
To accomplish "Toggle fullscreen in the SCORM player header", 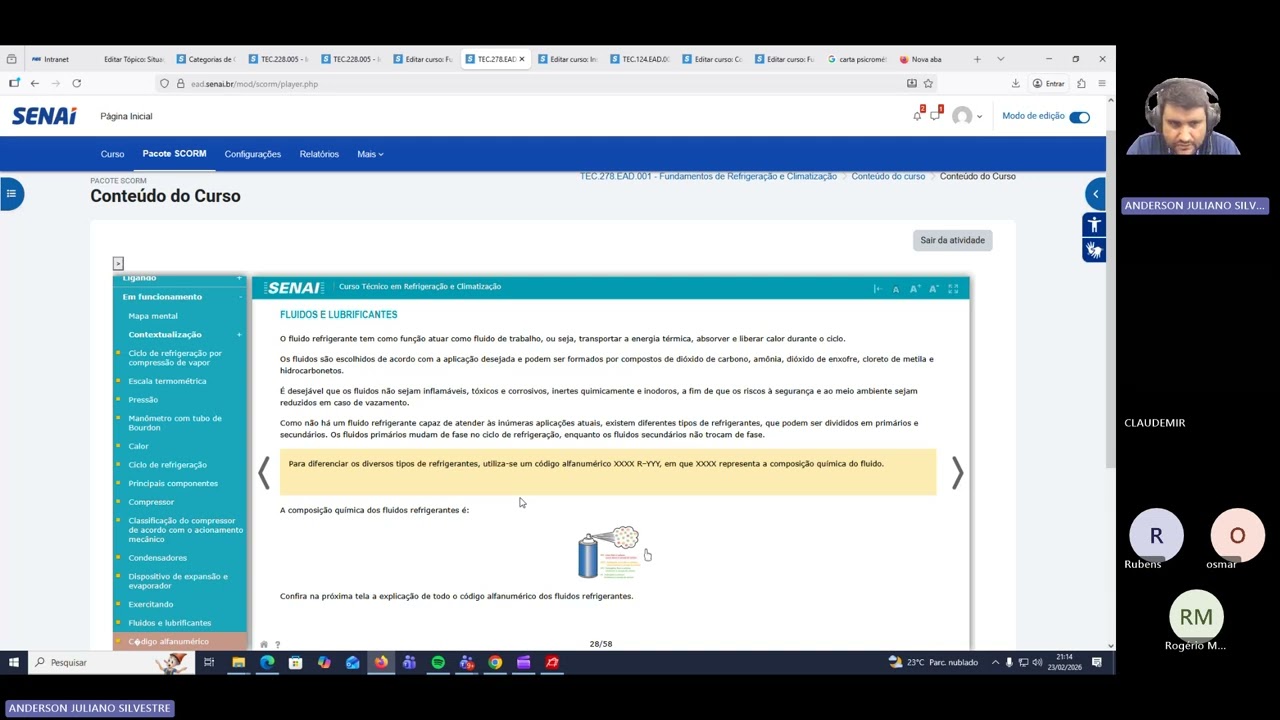I will pos(953,289).
